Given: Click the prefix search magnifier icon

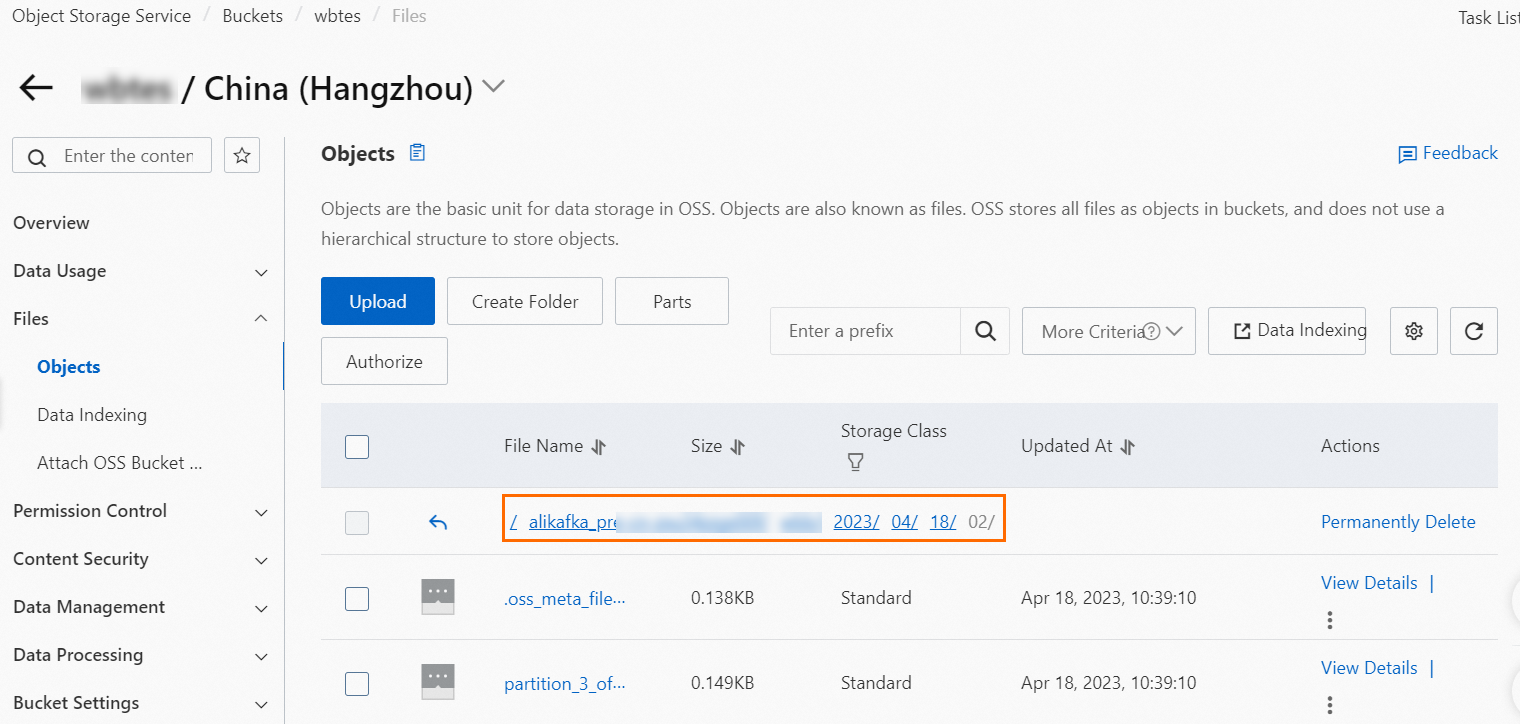Looking at the screenshot, I should [985, 331].
